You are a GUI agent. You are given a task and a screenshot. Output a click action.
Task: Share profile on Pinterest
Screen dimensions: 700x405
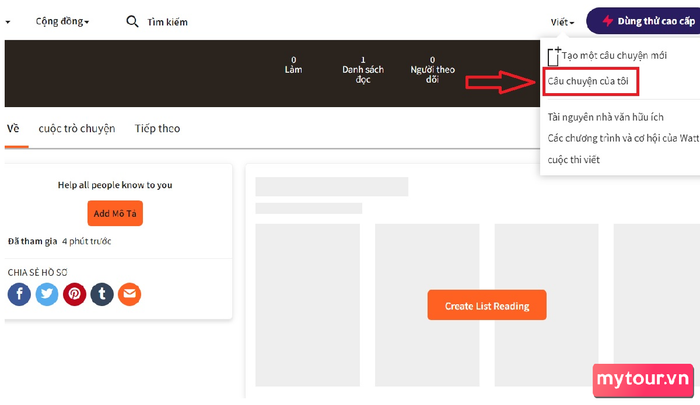[x=75, y=294]
